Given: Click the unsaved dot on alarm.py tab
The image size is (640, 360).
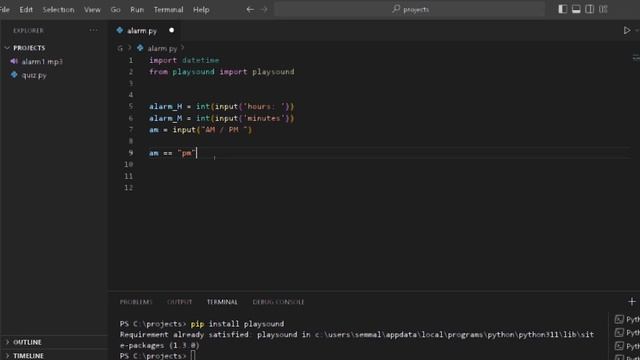Looking at the screenshot, I should (171, 30).
